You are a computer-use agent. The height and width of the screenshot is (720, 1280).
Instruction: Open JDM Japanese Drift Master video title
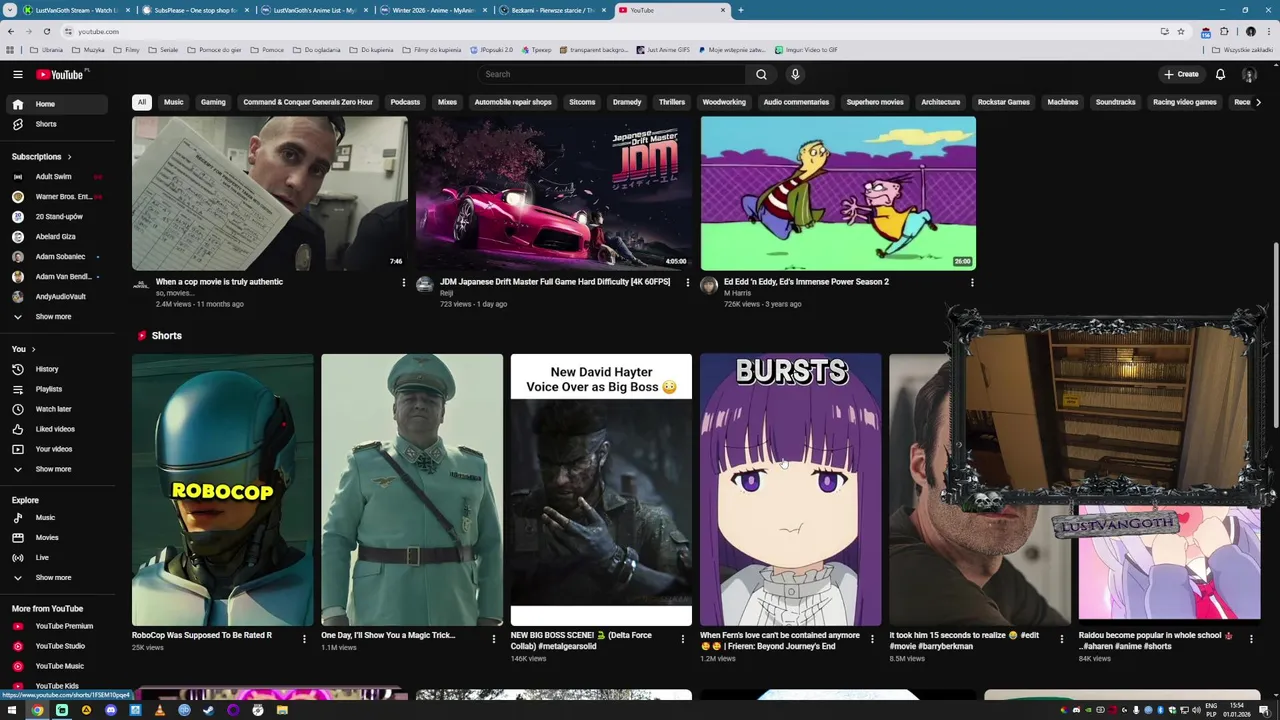555,282
